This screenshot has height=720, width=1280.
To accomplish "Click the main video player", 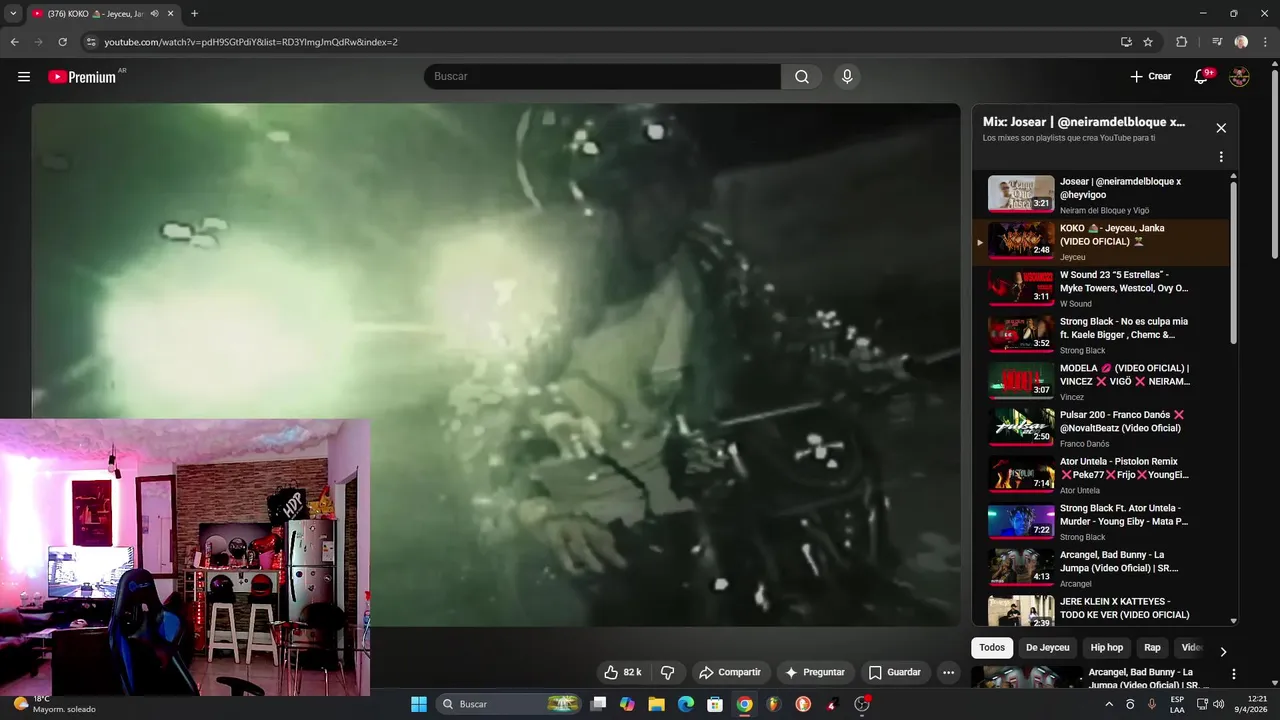I will 496,364.
